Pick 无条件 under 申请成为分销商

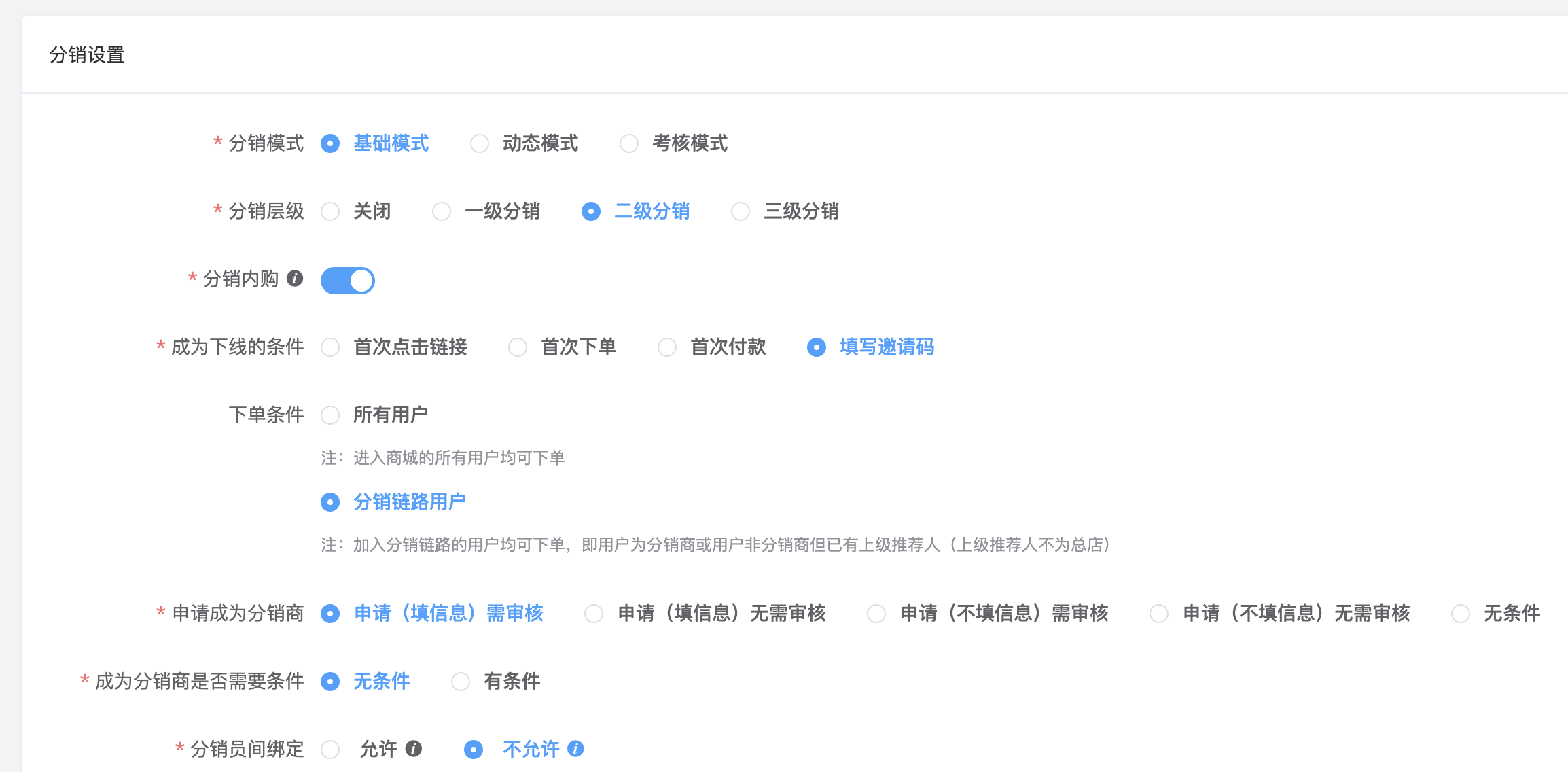coord(1461,614)
